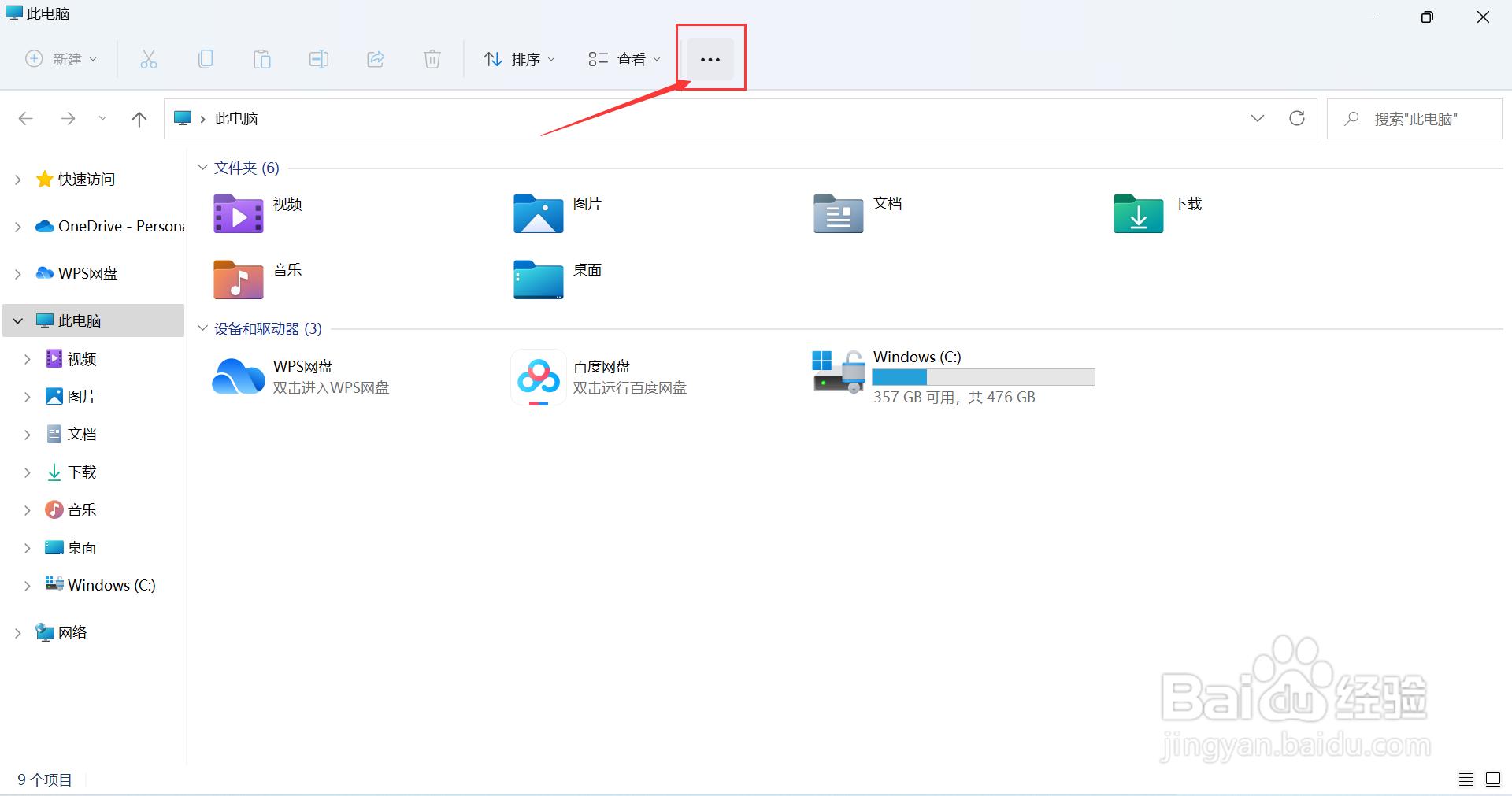Expand 快速访问 in the sidebar

coord(17,180)
